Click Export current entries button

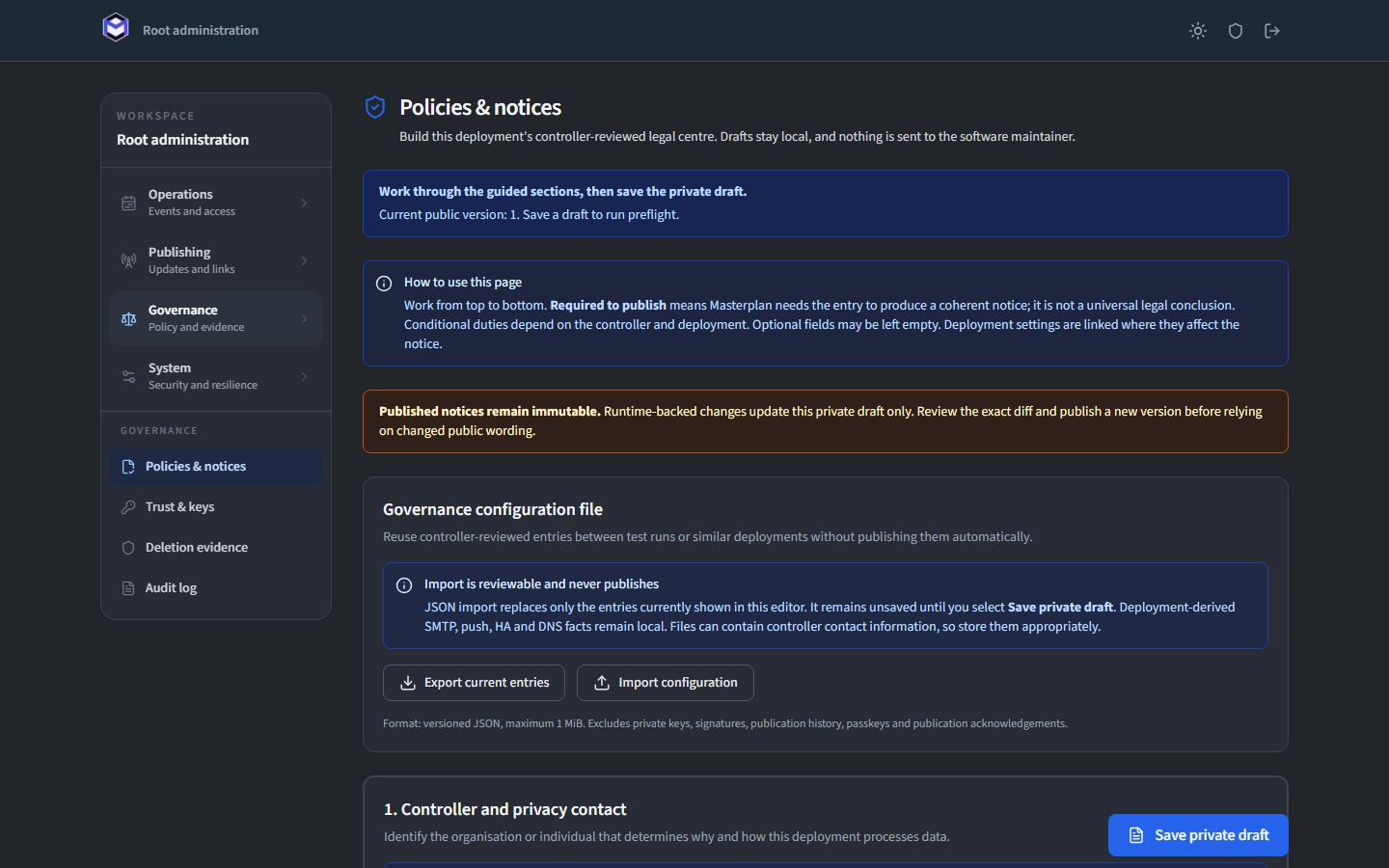point(474,683)
